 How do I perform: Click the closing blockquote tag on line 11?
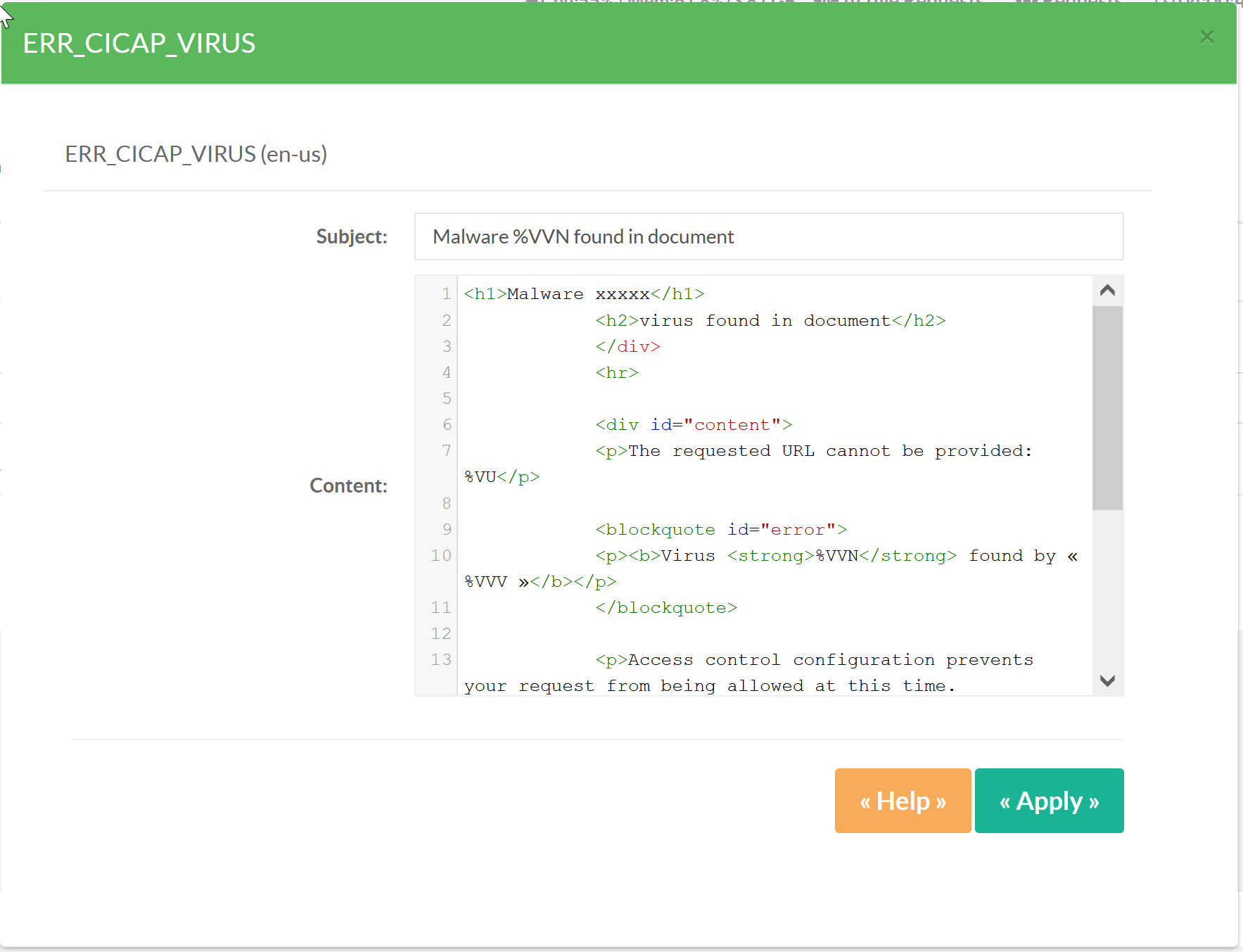(665, 608)
